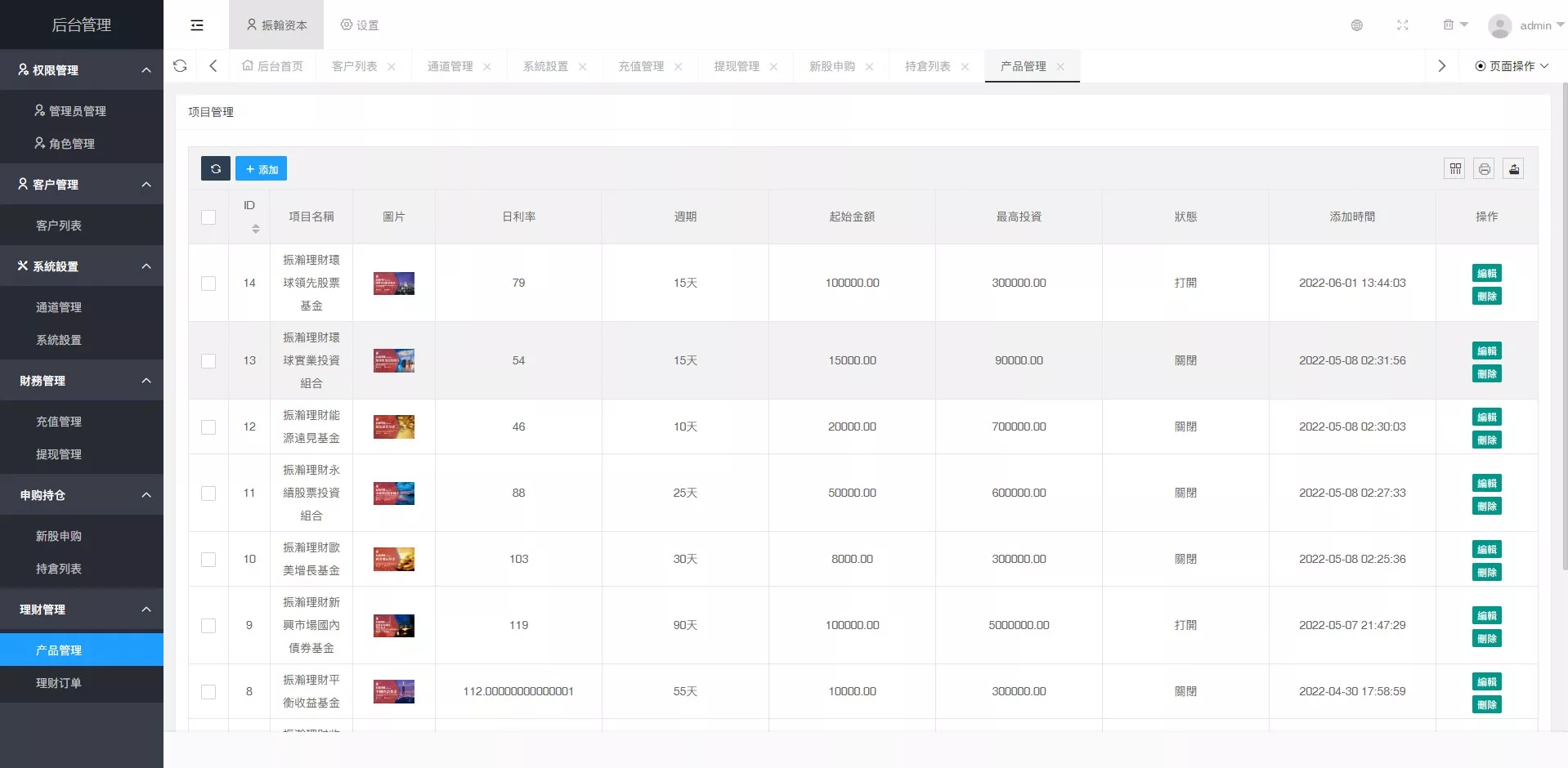The image size is (1568, 768).
Task: Click the globe language icon
Action: pyautogui.click(x=1357, y=25)
